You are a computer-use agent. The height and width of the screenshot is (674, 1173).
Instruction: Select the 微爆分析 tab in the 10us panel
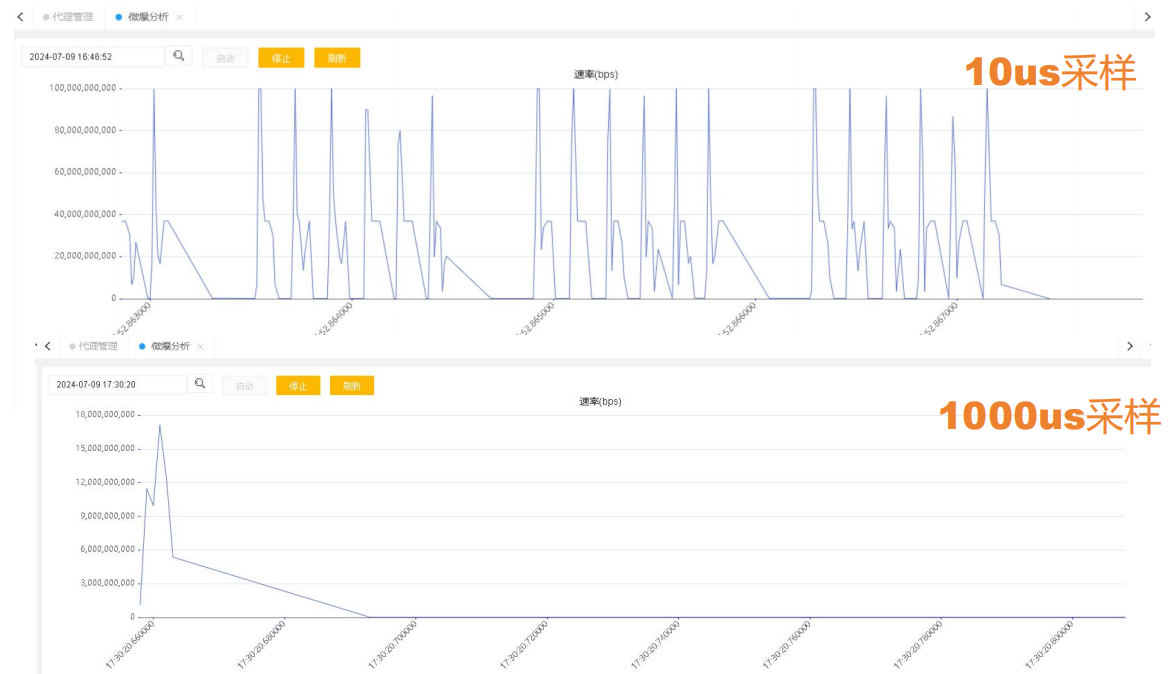click(x=148, y=17)
